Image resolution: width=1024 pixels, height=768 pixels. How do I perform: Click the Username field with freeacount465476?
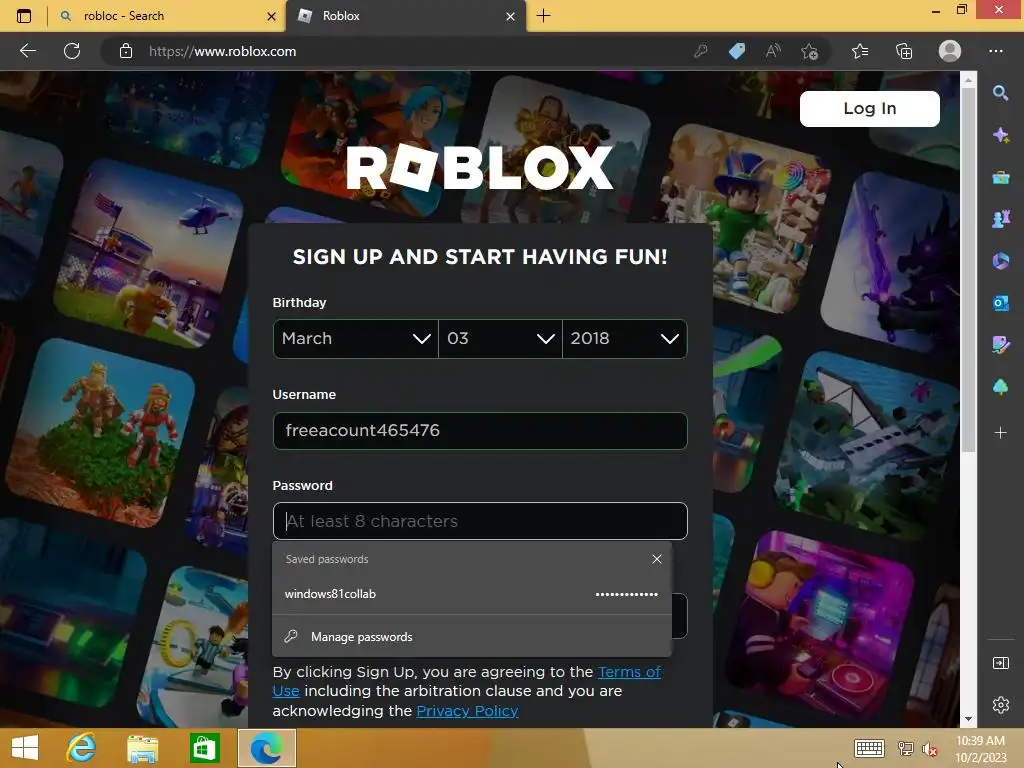[x=480, y=430]
